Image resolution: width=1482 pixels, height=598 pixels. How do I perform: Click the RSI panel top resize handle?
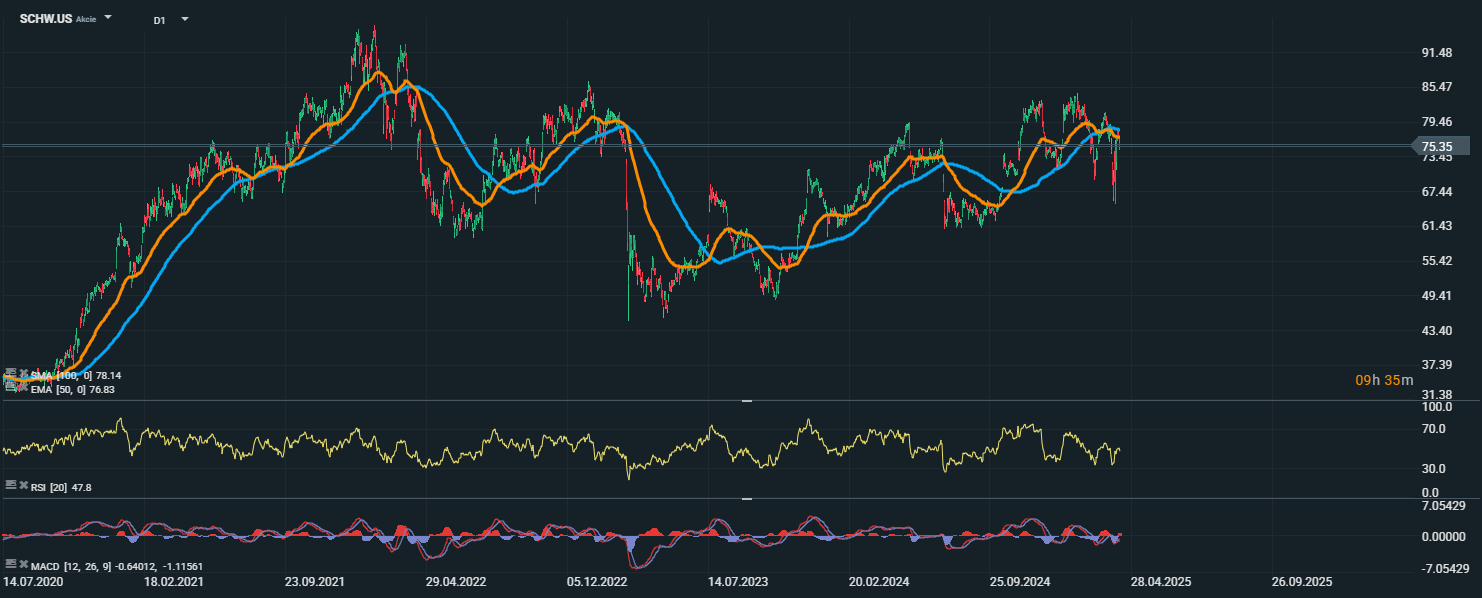tap(746, 401)
